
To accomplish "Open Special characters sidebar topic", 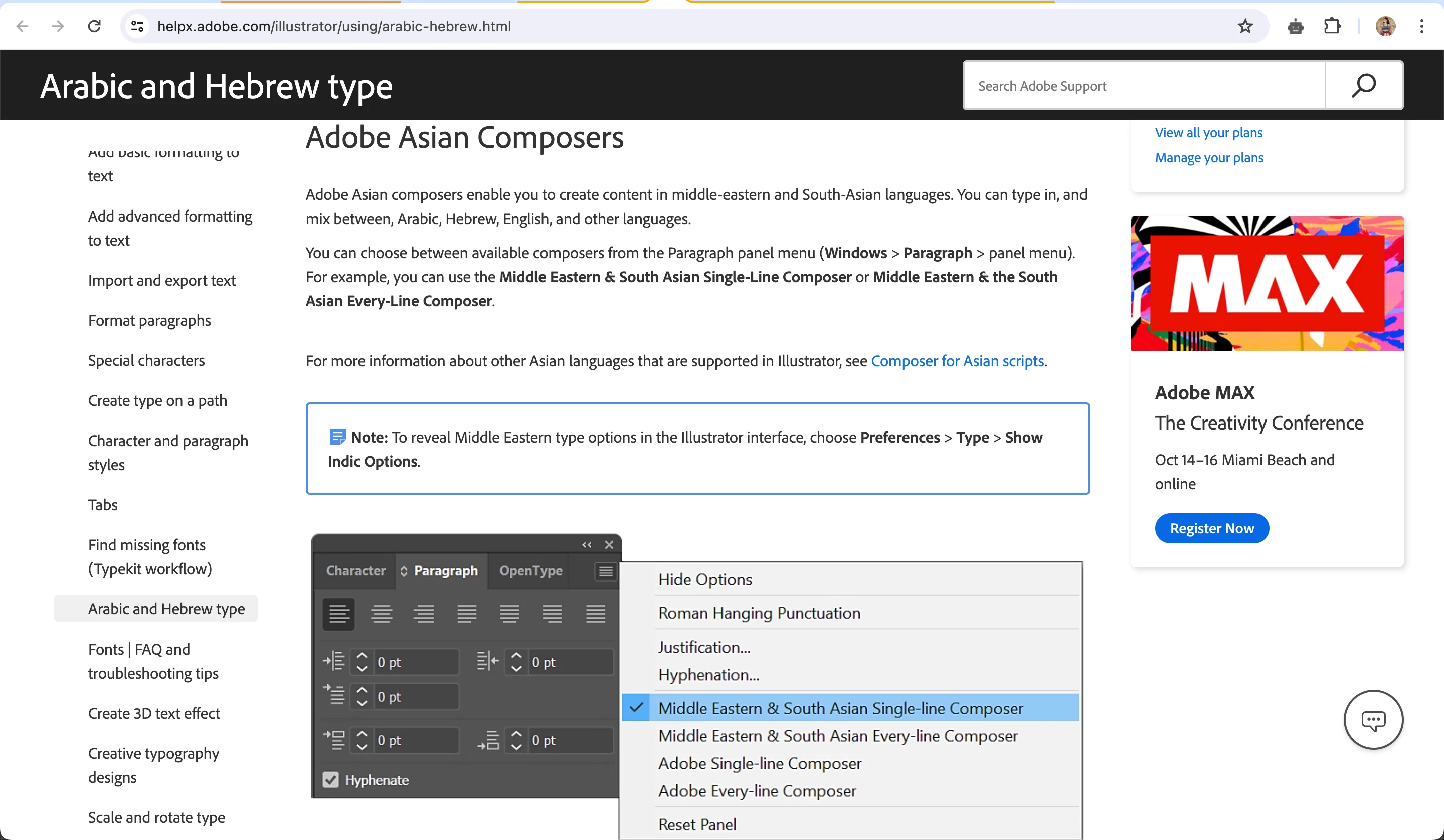I will (x=146, y=360).
